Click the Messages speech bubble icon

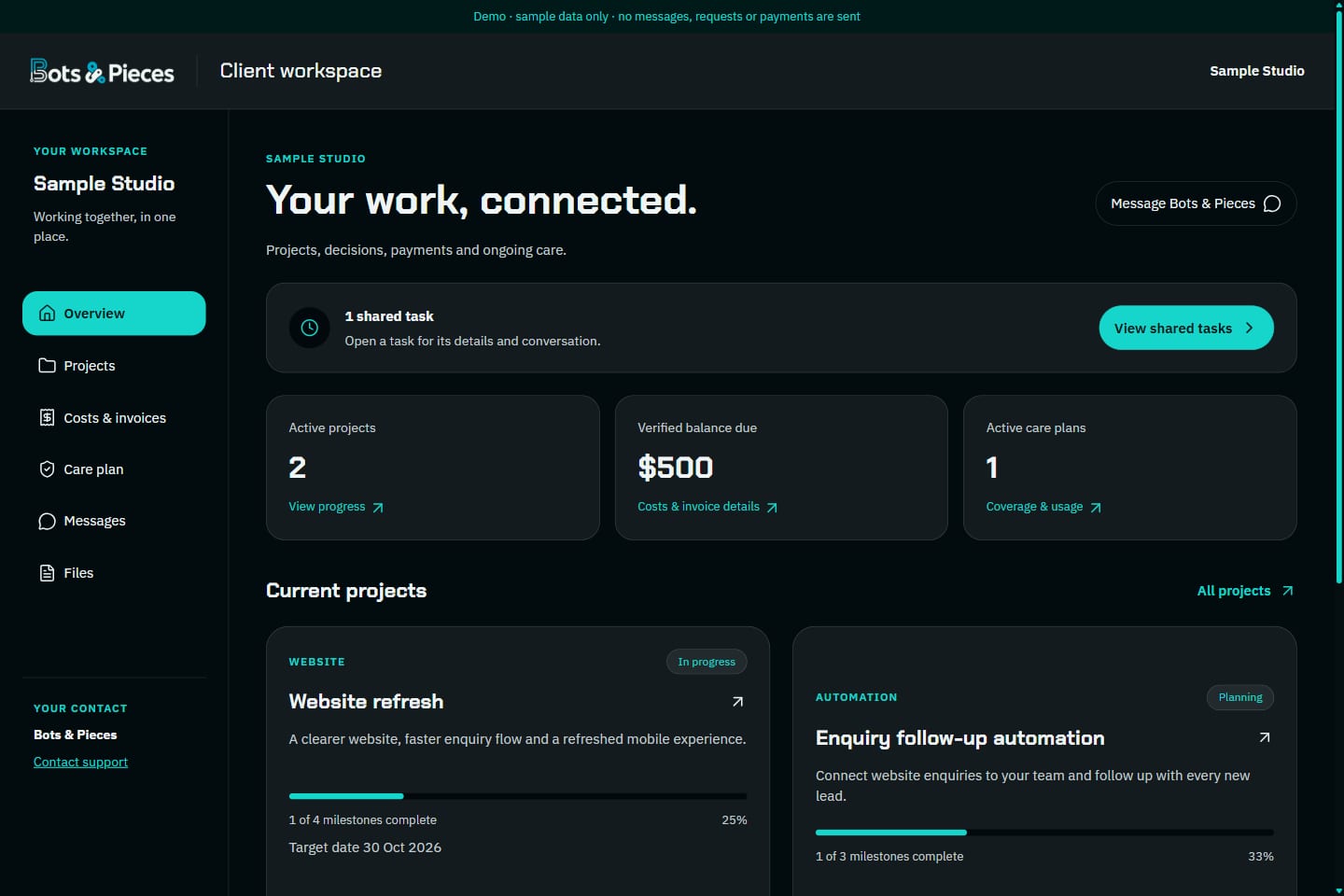(x=47, y=521)
